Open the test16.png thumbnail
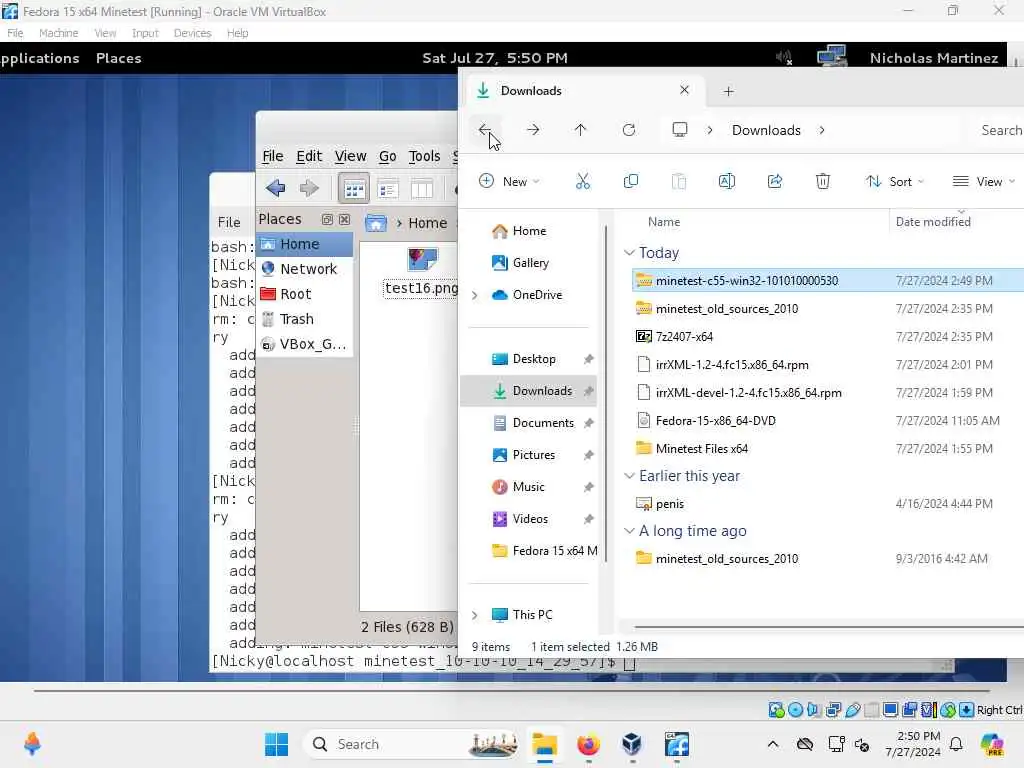The image size is (1024, 768). pyautogui.click(x=422, y=260)
